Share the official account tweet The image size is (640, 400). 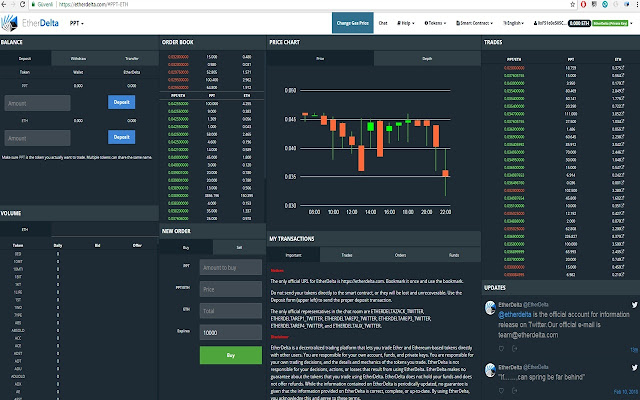click(x=514, y=348)
